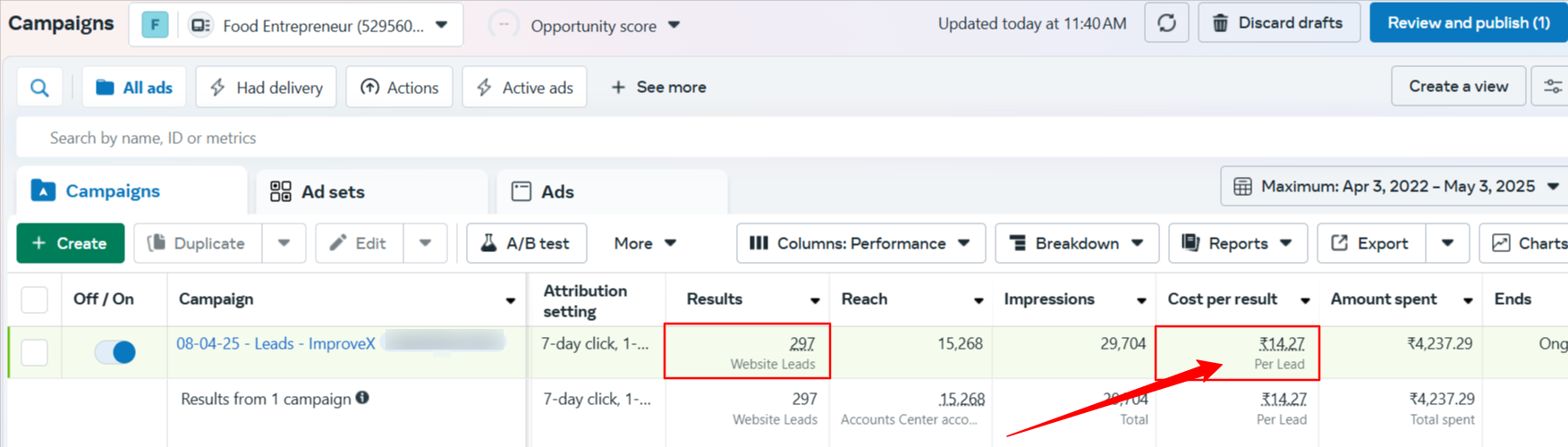Click the info icon beside Results from 1 campaign

(x=362, y=398)
